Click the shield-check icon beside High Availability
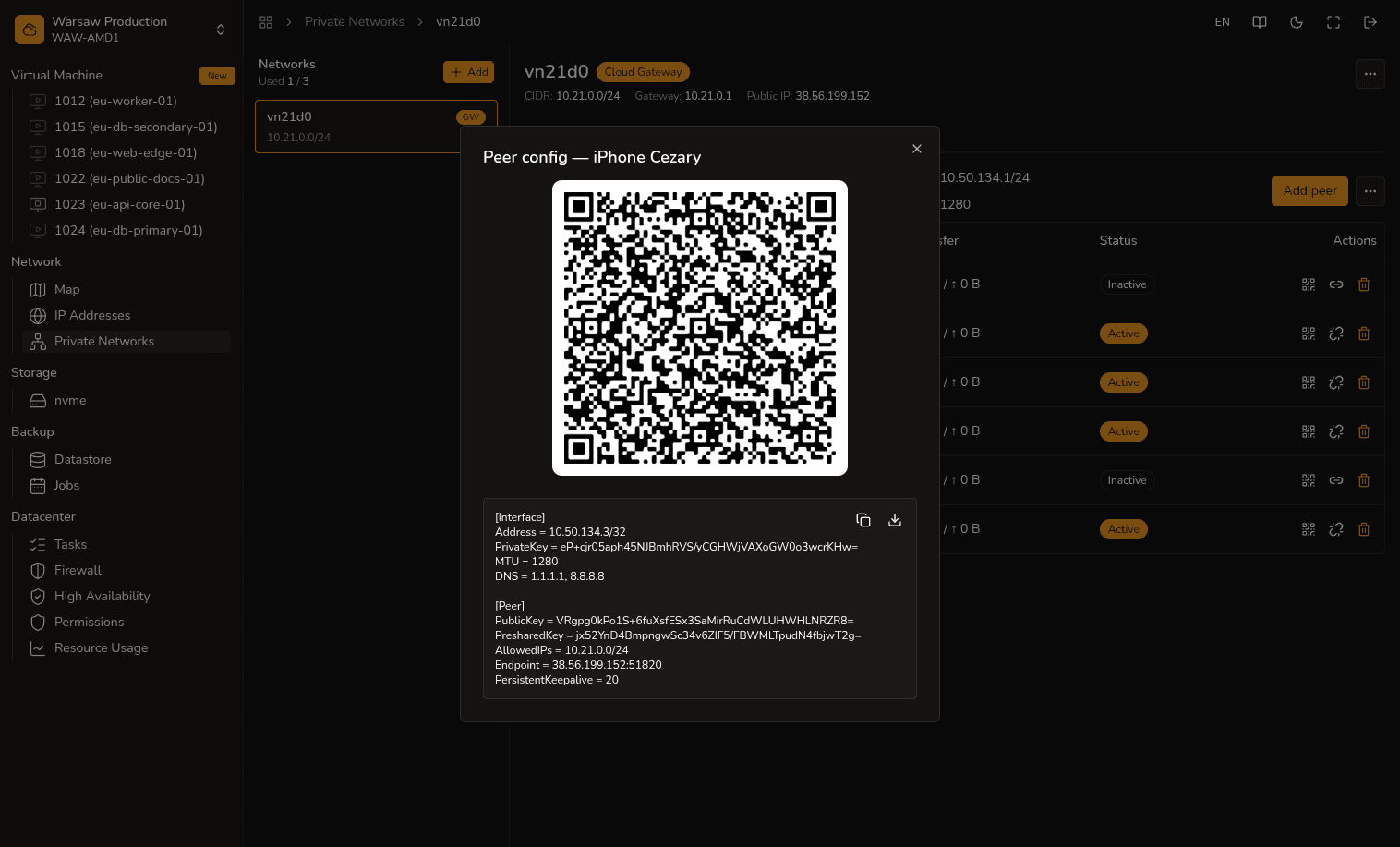Viewport: 1400px width, 847px height. point(38,596)
